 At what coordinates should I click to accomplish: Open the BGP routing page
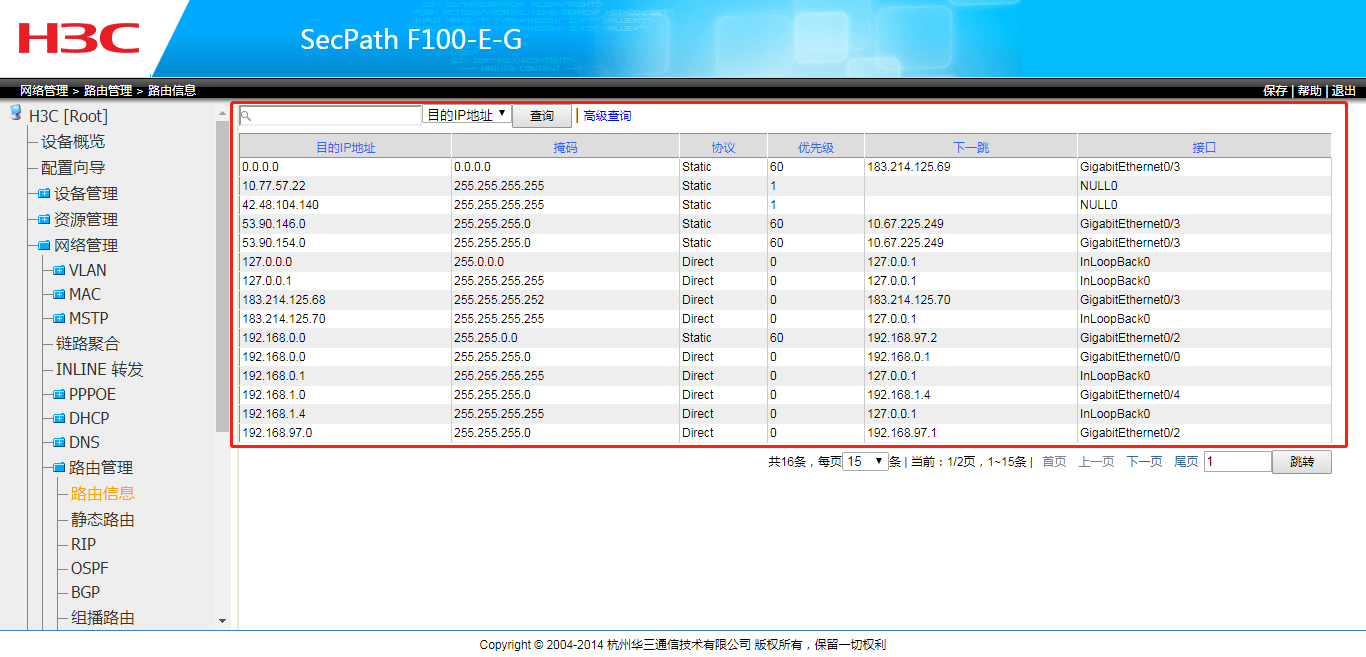pyautogui.click(x=86, y=592)
